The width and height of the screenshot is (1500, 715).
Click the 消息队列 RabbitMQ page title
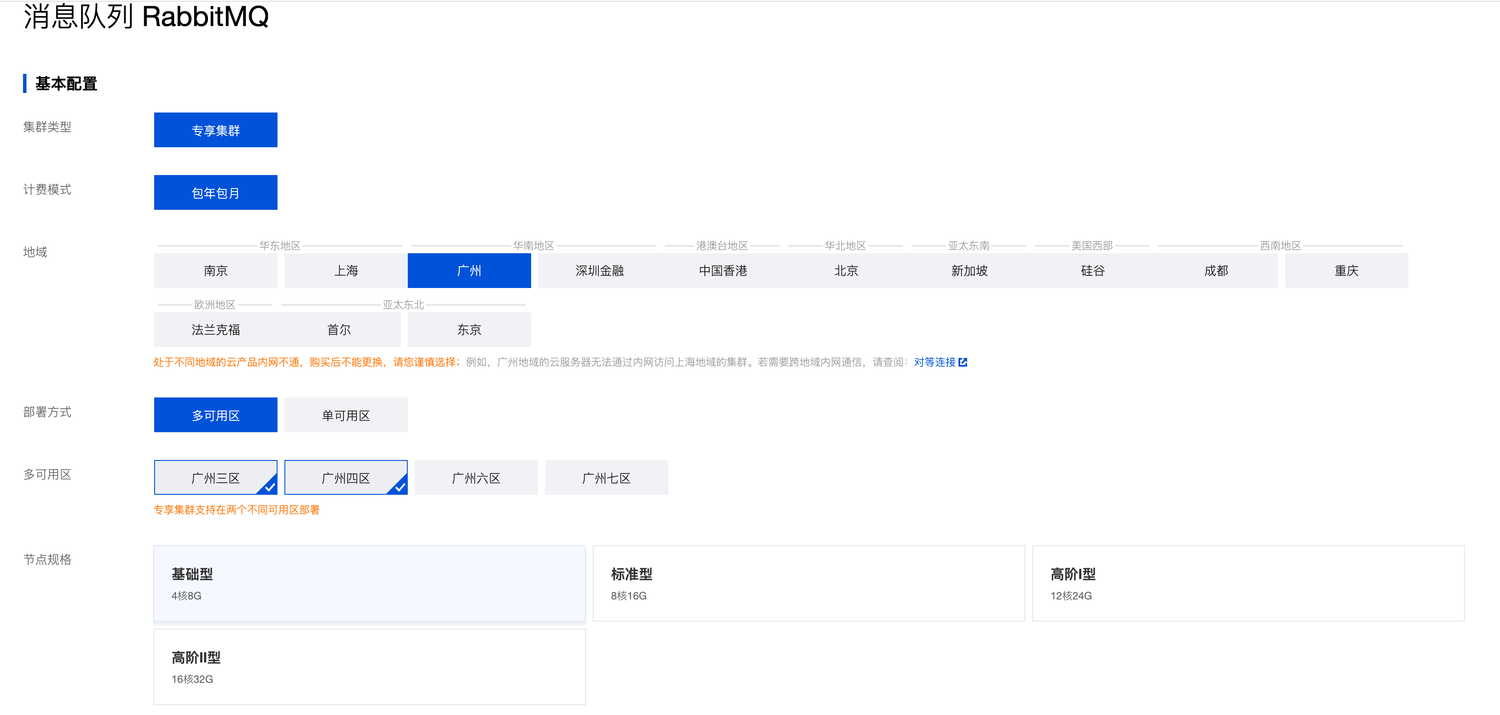[x=146, y=17]
